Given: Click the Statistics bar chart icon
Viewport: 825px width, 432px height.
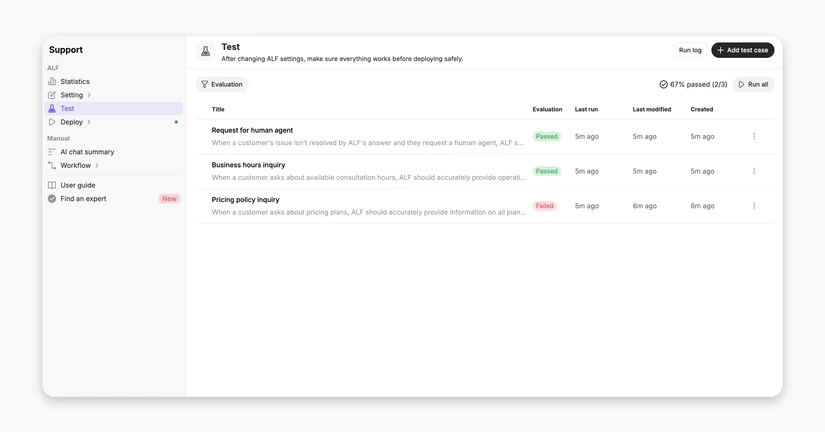Looking at the screenshot, I should 52,81.
